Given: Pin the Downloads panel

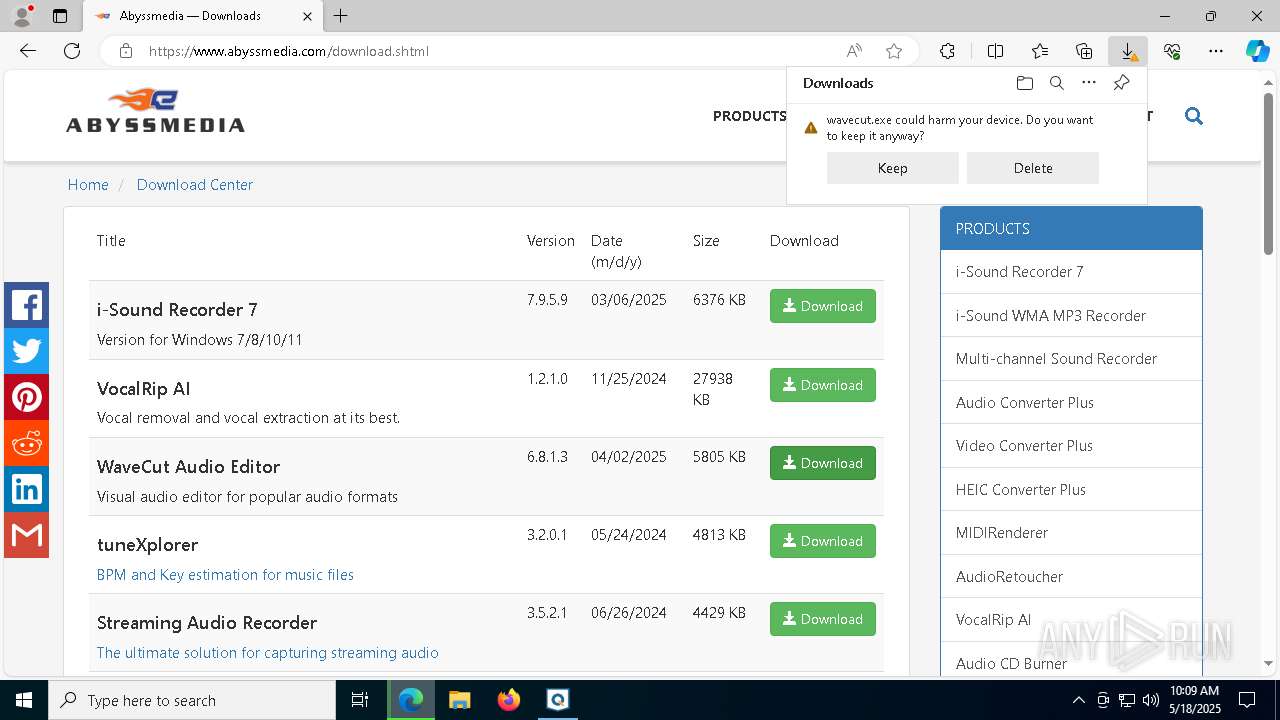Looking at the screenshot, I should (1121, 83).
